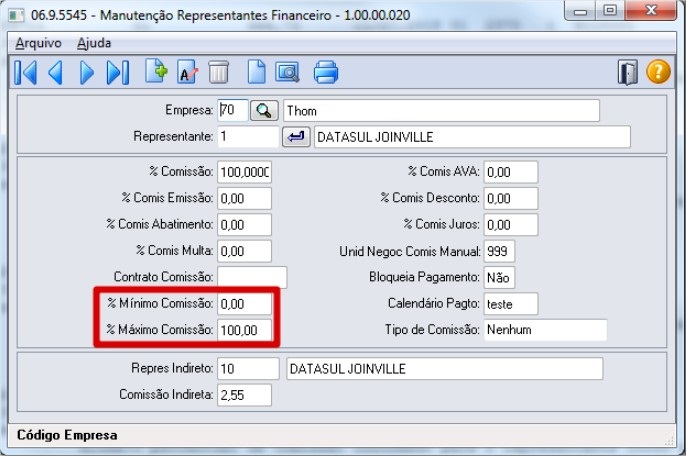Click the Bloqueia Pagamento field
The height and width of the screenshot is (456, 686).
(x=499, y=277)
